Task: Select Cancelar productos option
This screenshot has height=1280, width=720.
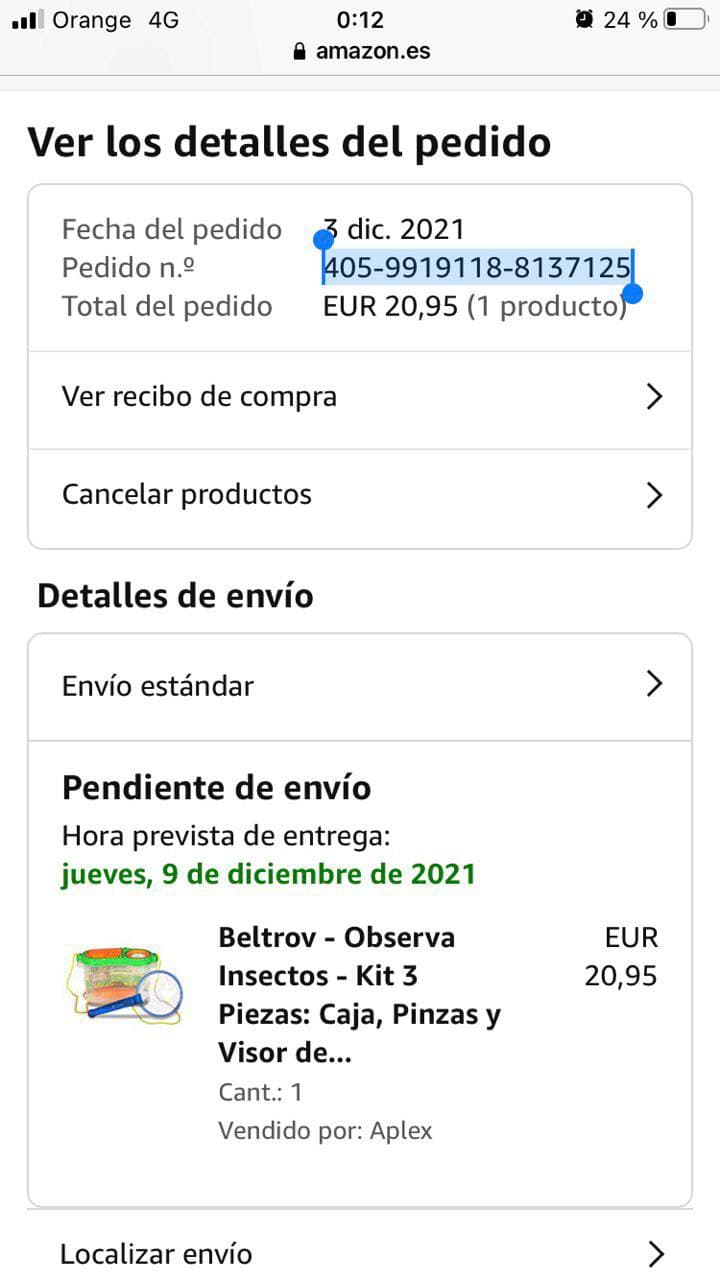Action: click(187, 495)
